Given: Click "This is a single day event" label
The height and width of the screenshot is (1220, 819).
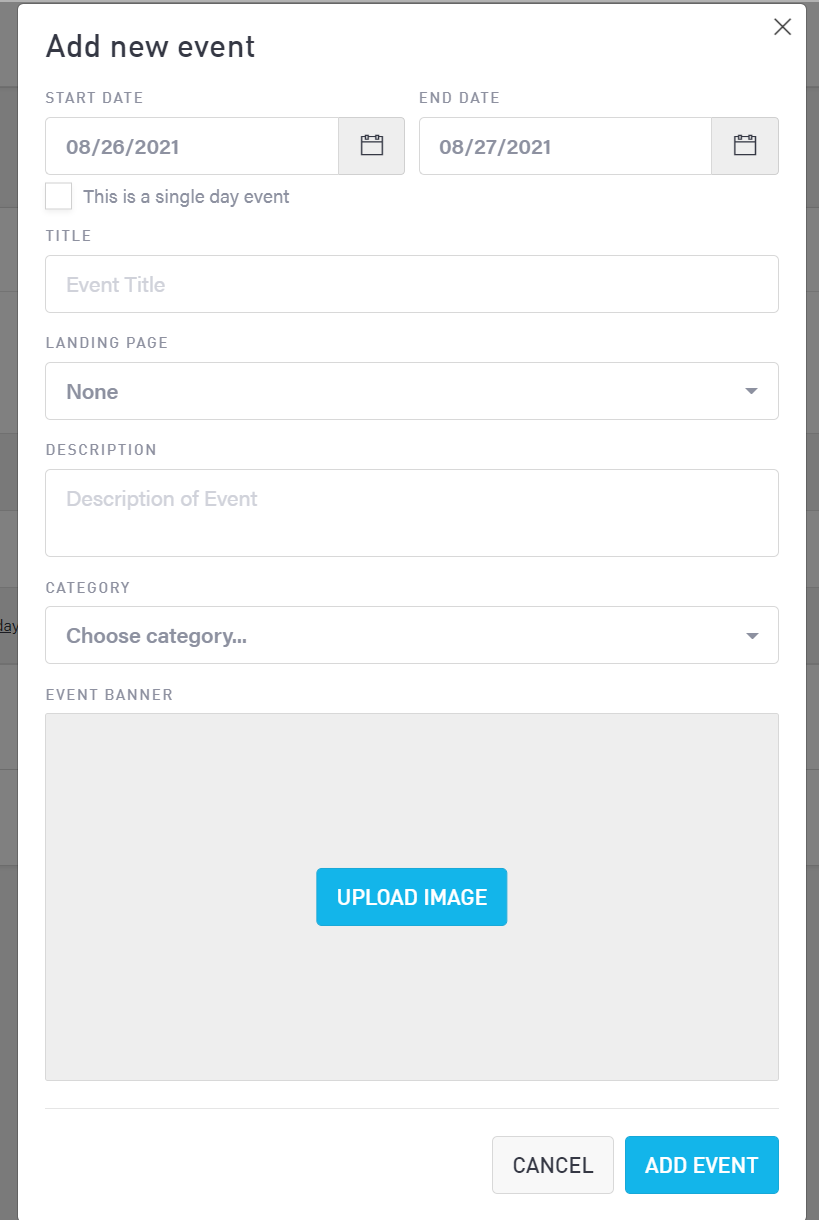Looking at the screenshot, I should point(186,197).
